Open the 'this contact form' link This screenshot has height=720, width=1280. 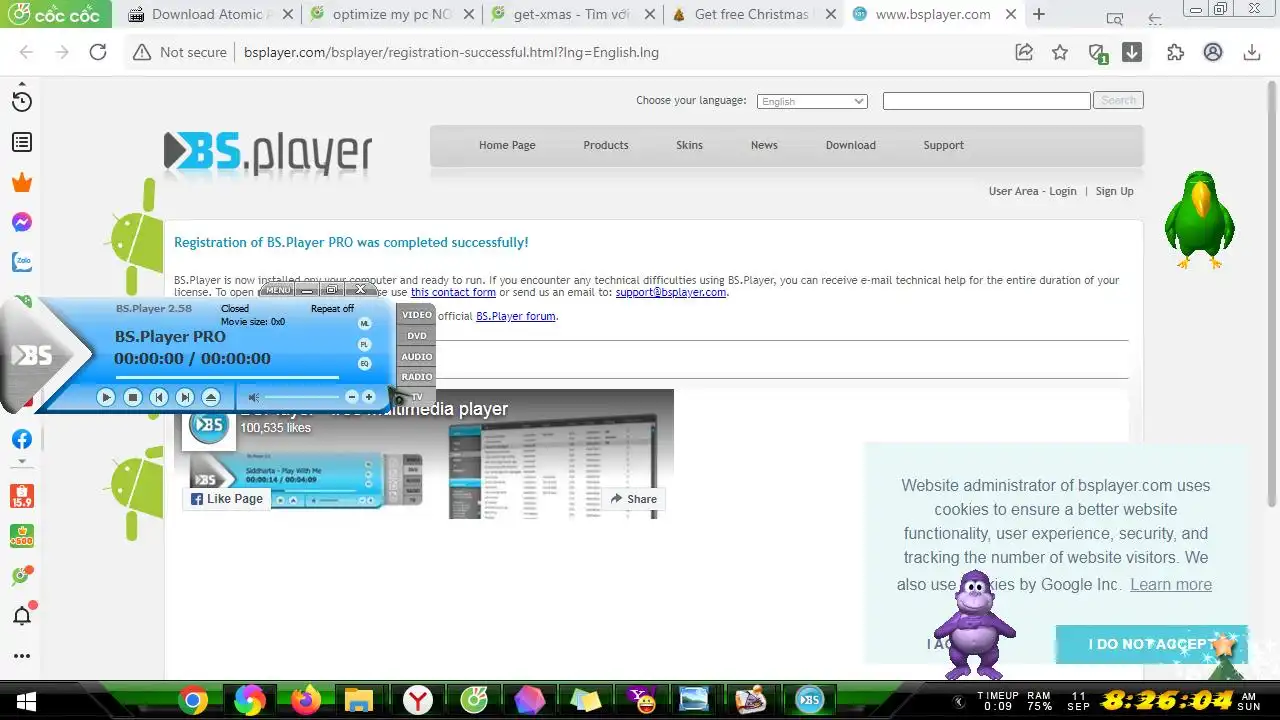point(453,292)
